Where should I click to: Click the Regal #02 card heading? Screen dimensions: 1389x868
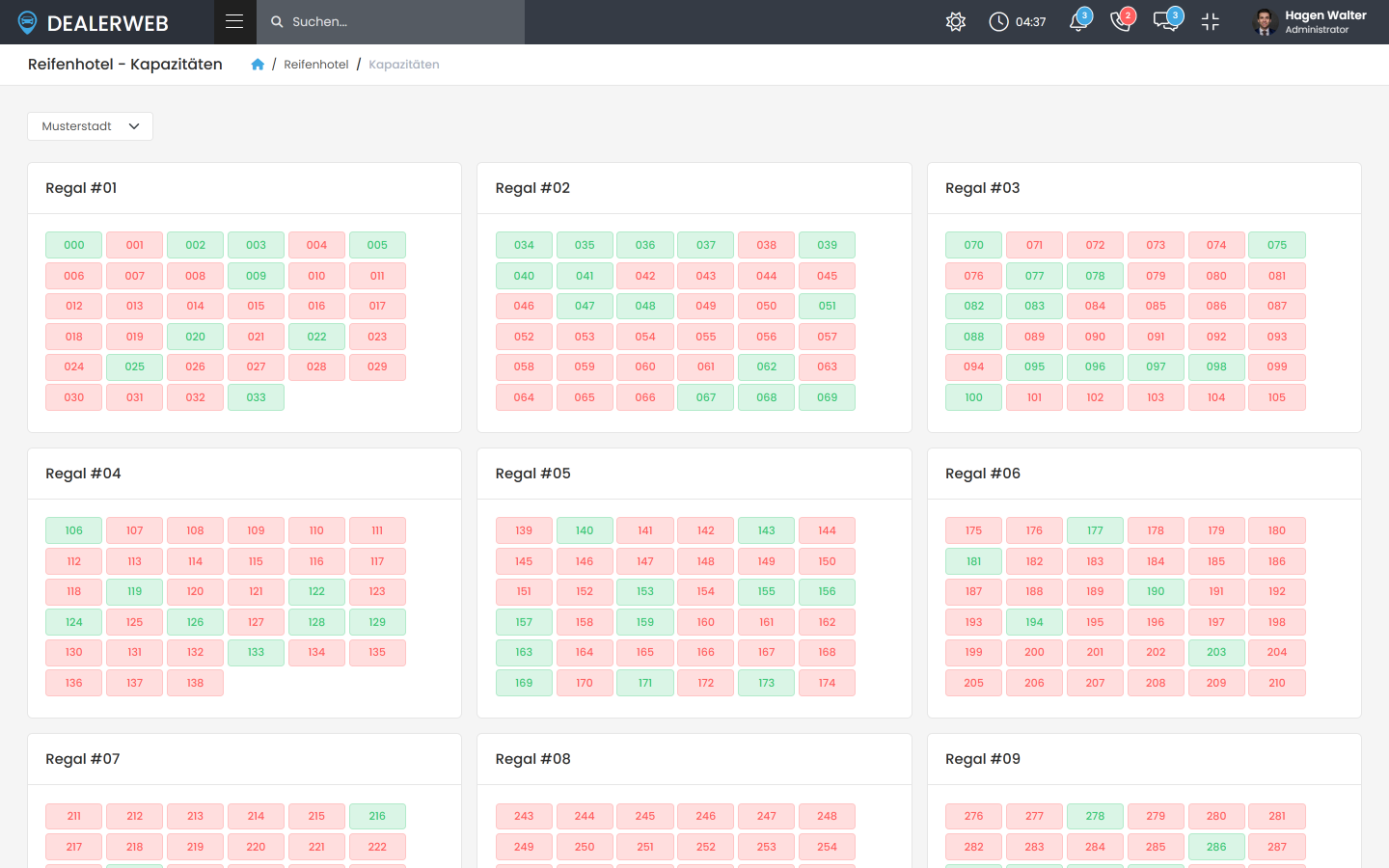[x=532, y=188]
